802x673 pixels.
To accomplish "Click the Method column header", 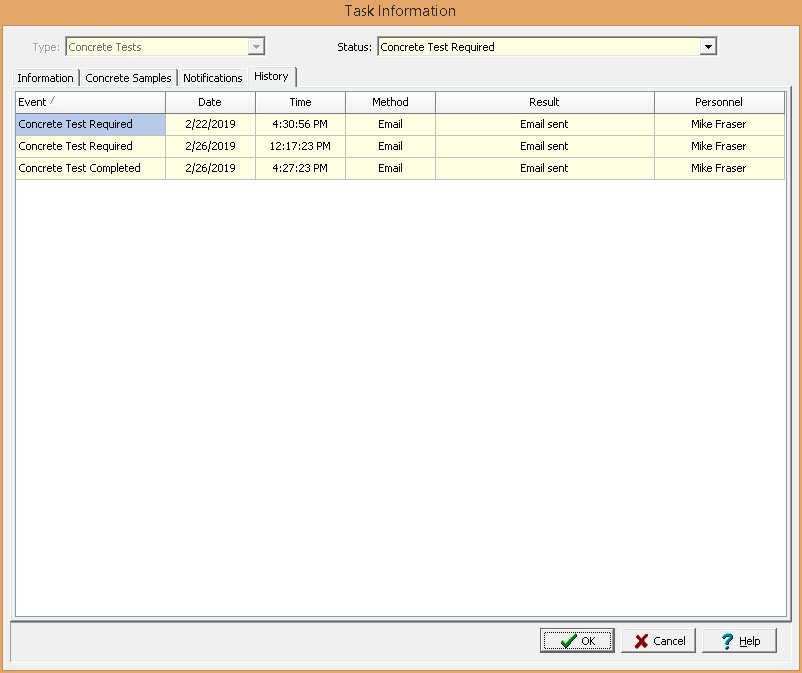I will [390, 102].
